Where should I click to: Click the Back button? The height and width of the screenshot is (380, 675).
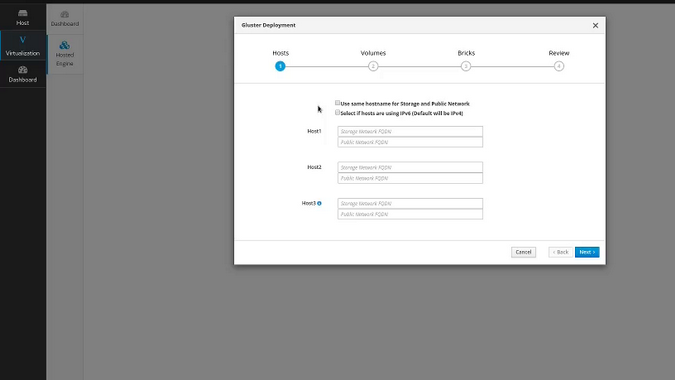pos(560,252)
